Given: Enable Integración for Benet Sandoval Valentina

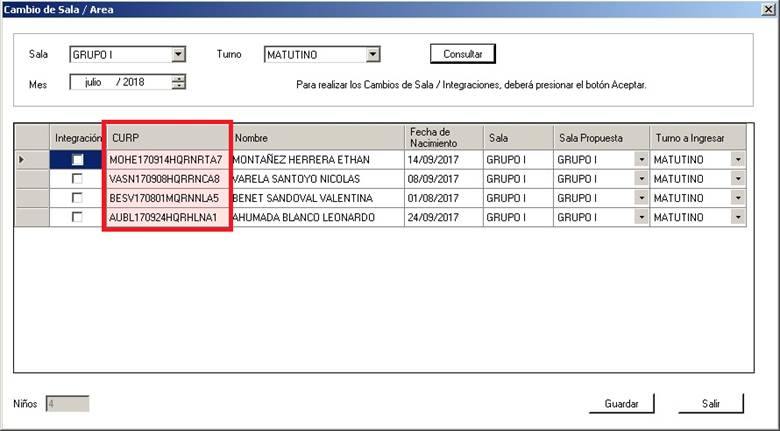Looking at the screenshot, I should (77, 198).
